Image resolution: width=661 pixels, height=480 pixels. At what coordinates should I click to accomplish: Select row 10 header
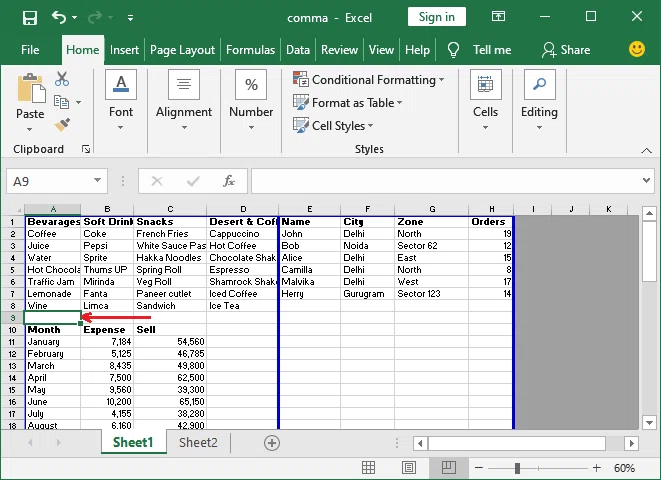[x=12, y=330]
